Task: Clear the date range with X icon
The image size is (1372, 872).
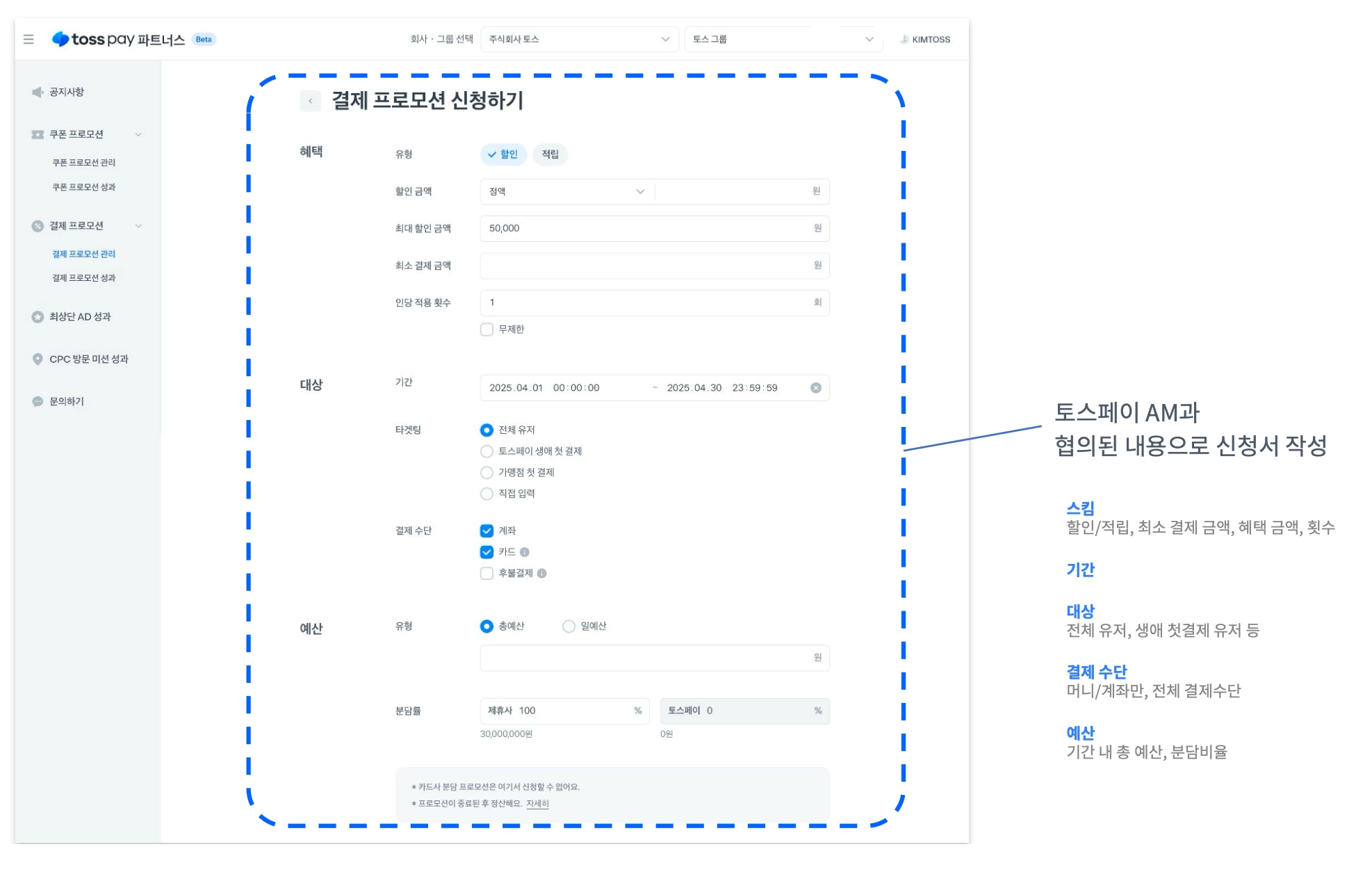Action: tap(816, 388)
